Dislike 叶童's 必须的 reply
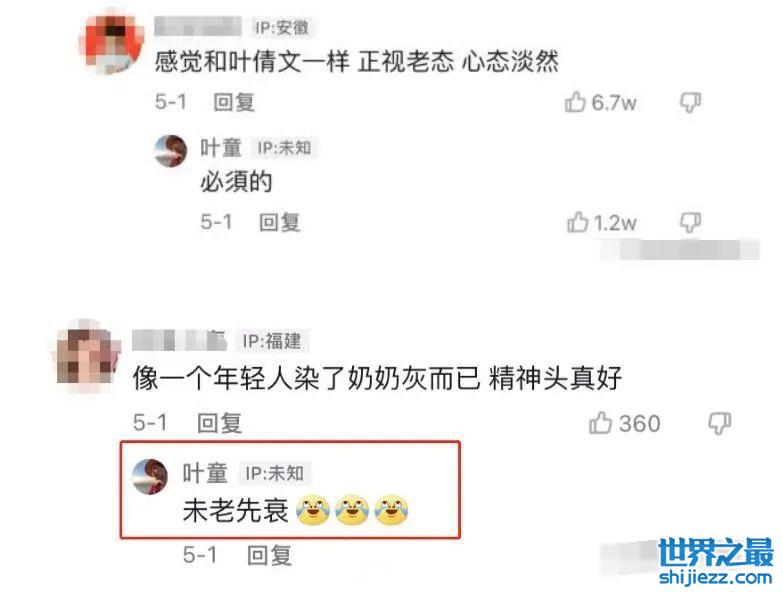Image resolution: width=783 pixels, height=592 pixels. pyautogui.click(x=690, y=223)
